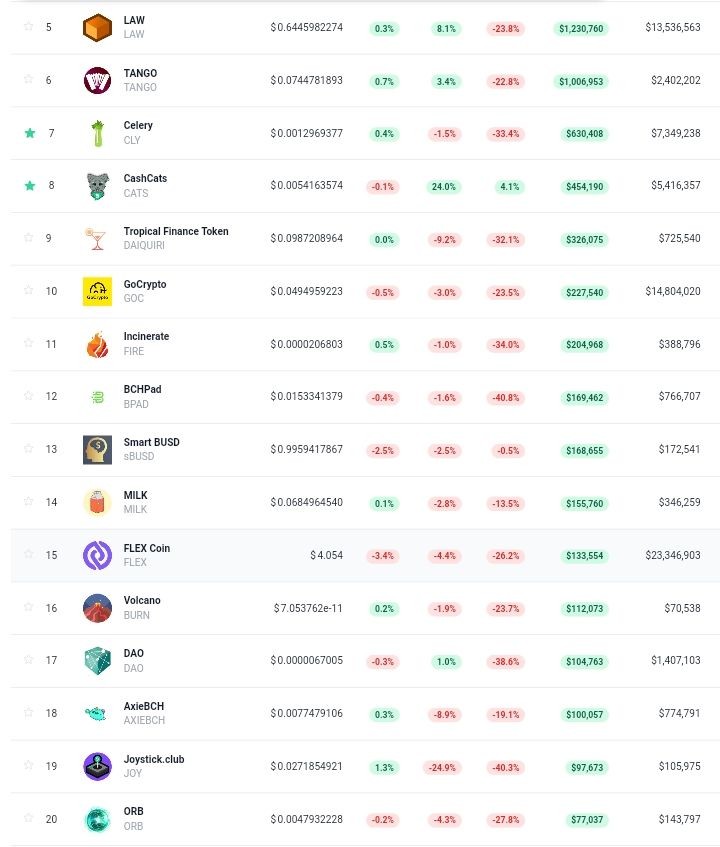Click the MILK bottle thumbnail
The image size is (720, 847).
pyautogui.click(x=97, y=502)
